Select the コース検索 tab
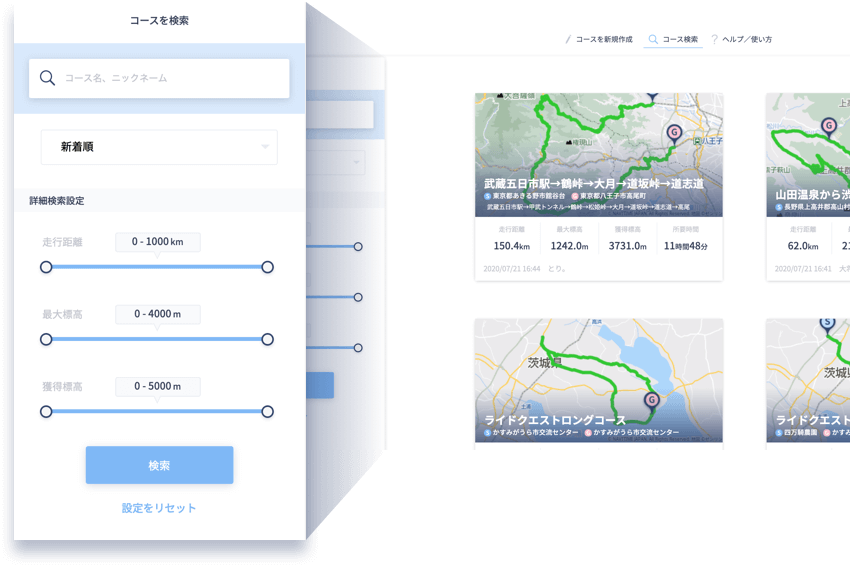This screenshot has height=566, width=850. [680, 40]
